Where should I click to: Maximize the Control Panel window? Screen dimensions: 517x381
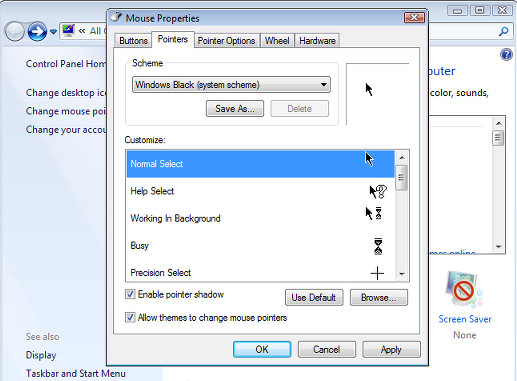(480, 10)
